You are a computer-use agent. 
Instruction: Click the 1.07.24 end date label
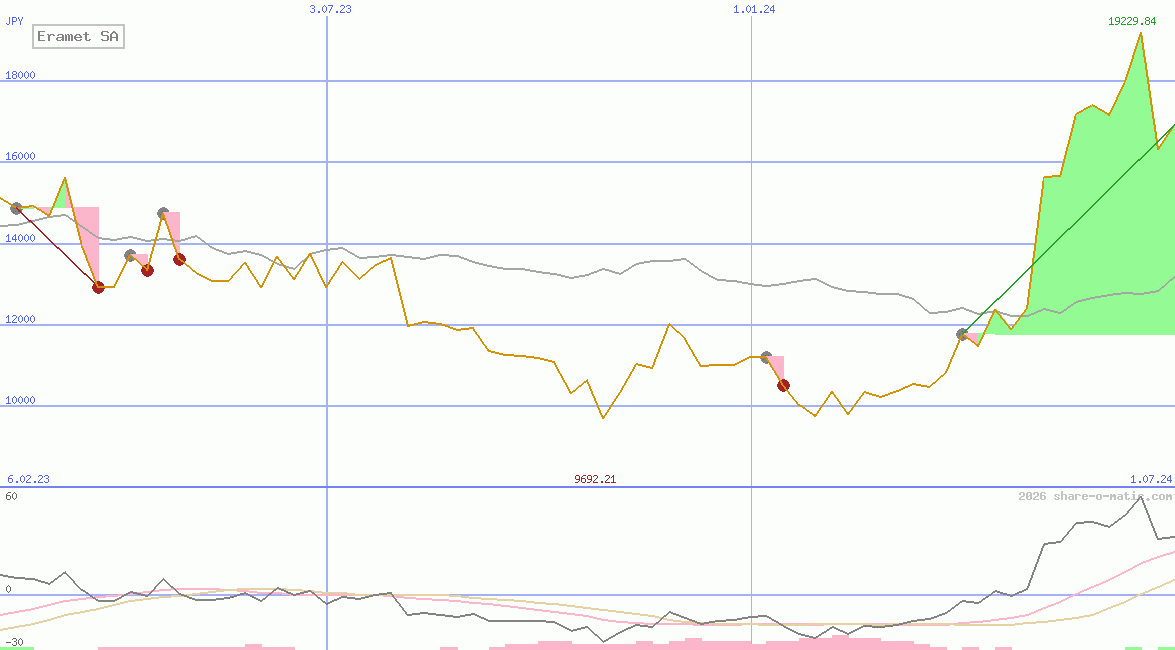(1150, 479)
